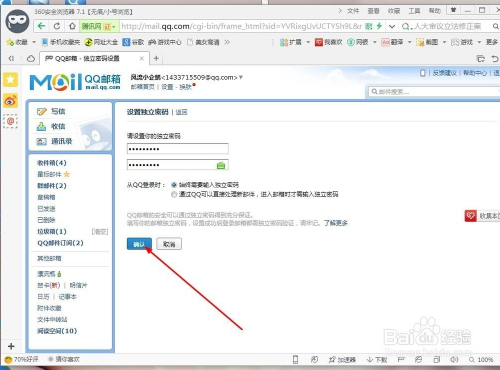500x370 pixels.
Task: Click the phone icon in status bar
Action: pos(295,359)
